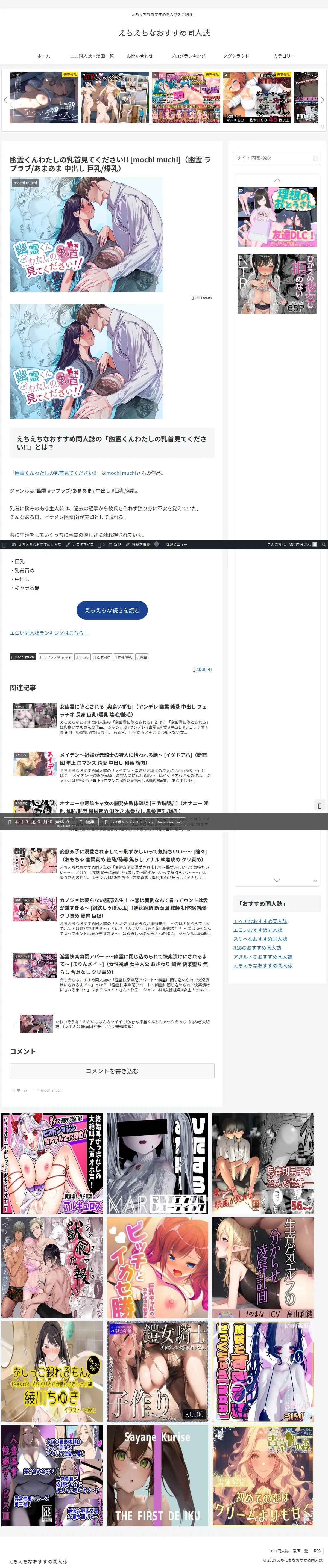Open sidebar link スケベなおすすめ同人誌
Viewport: 328px width, 1568px height.
tap(260, 939)
